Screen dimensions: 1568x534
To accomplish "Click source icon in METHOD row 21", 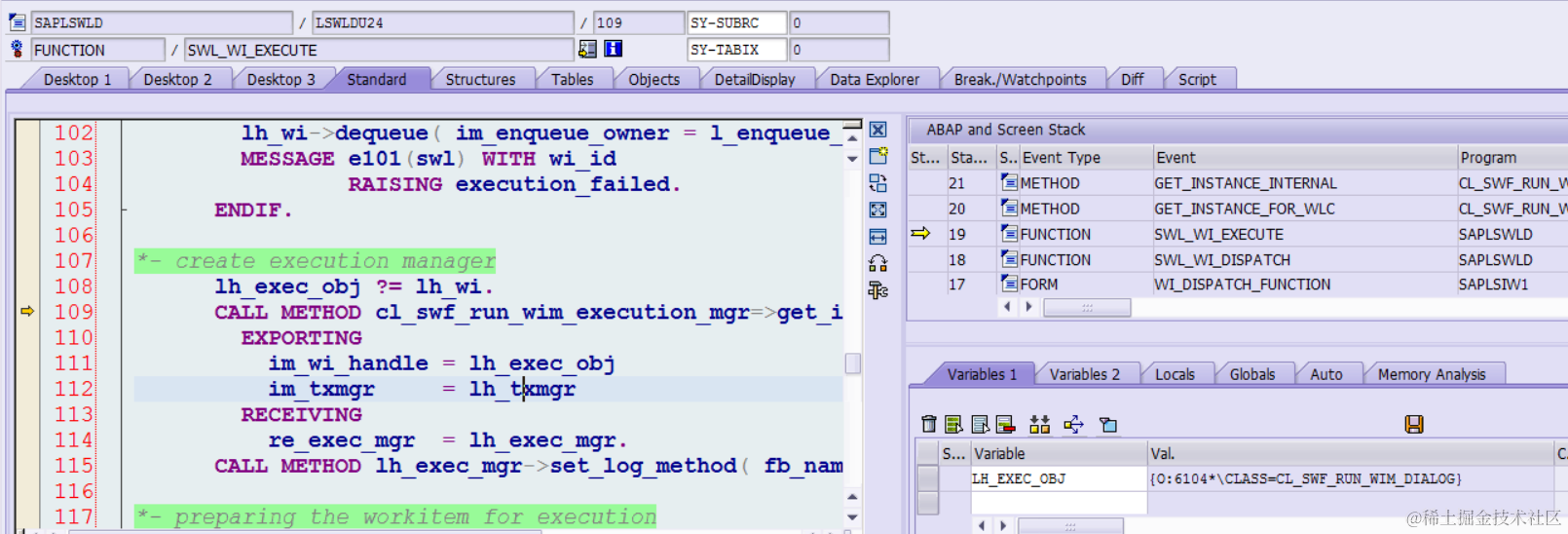I will pyautogui.click(x=1009, y=182).
